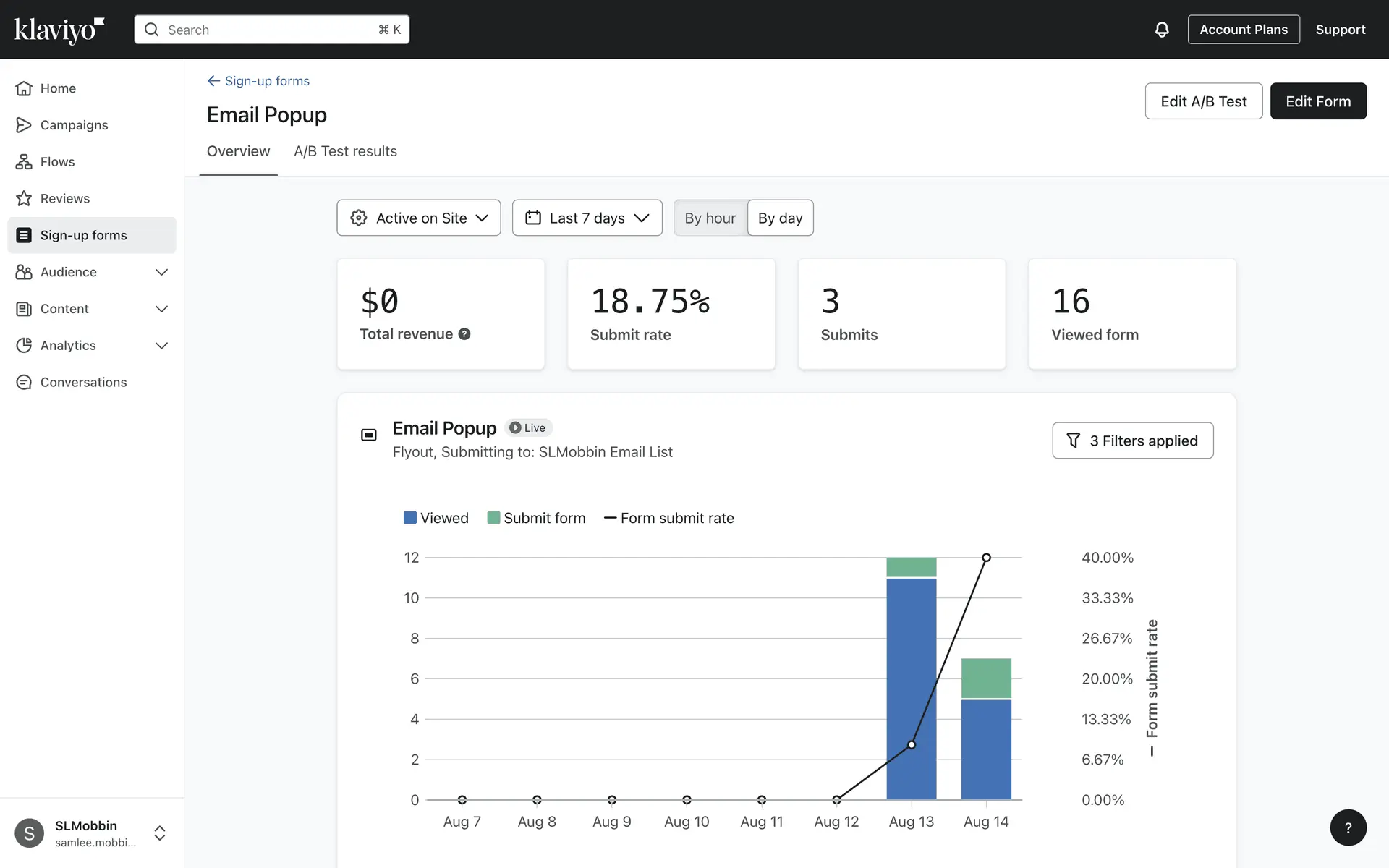Toggle Submit form green legend swatch

(x=494, y=518)
